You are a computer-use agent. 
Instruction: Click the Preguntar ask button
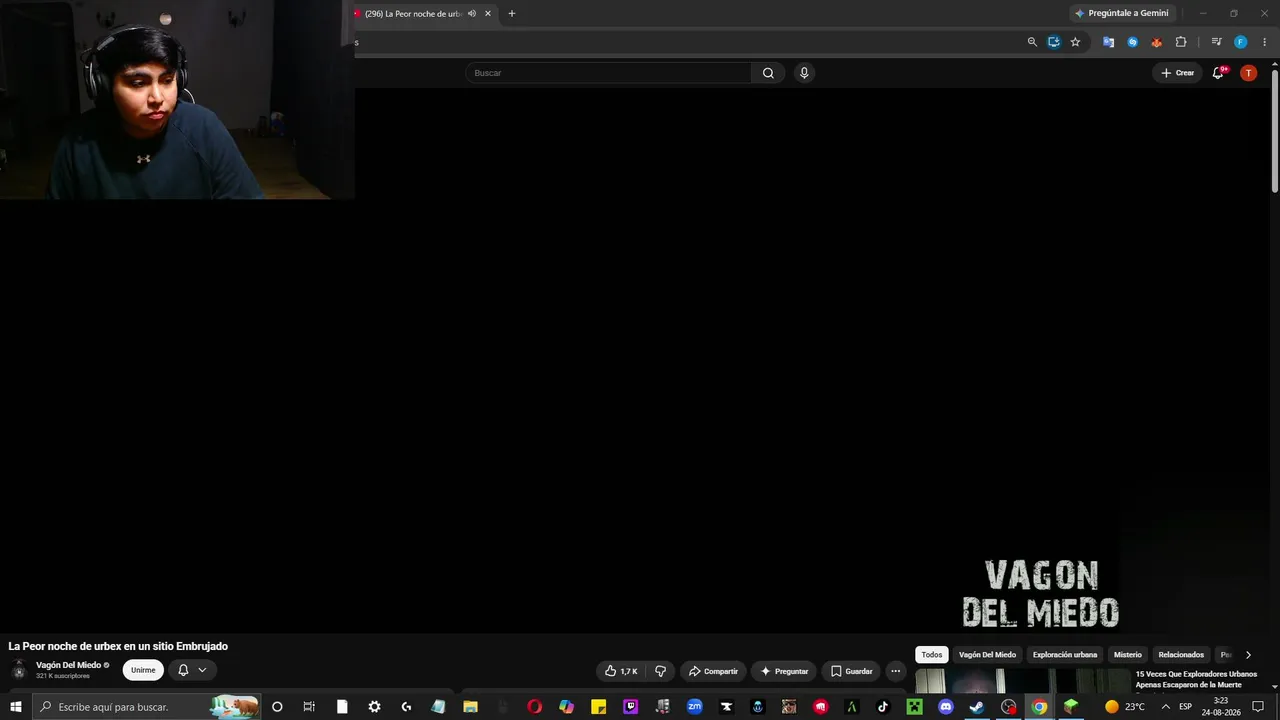[784, 671]
